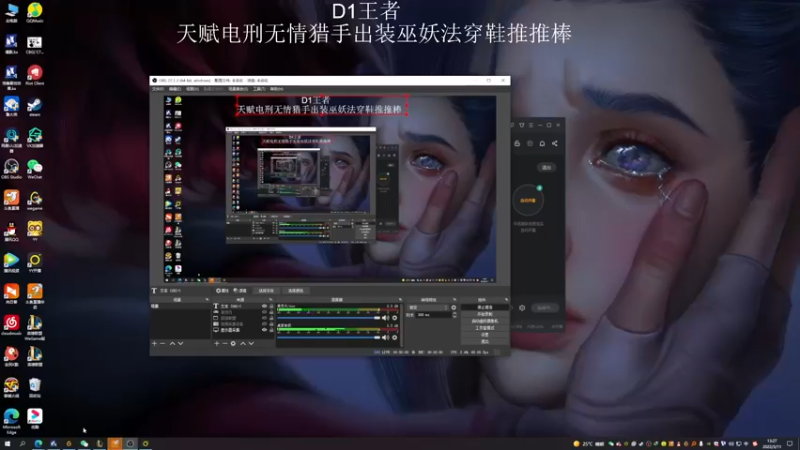
Task: Open the 场景集合 menu in OBS
Action: click(238, 89)
